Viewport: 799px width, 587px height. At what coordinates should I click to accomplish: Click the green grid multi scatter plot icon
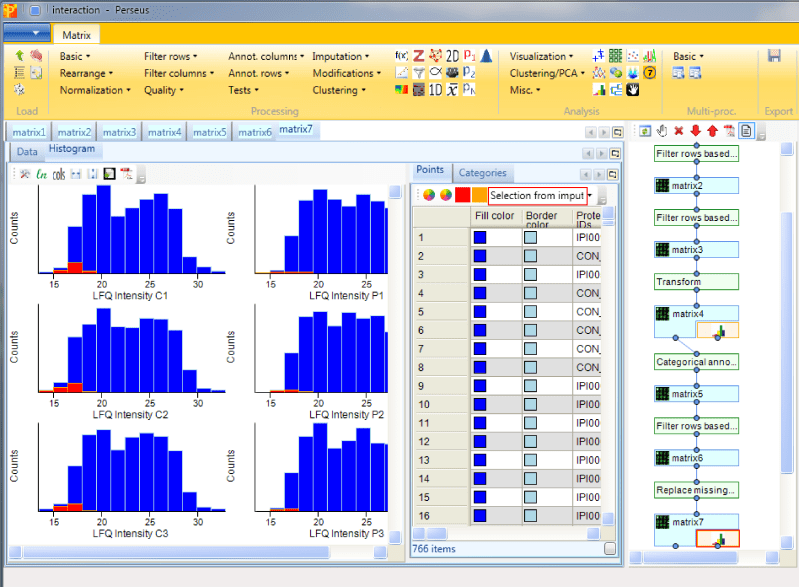[x=616, y=56]
